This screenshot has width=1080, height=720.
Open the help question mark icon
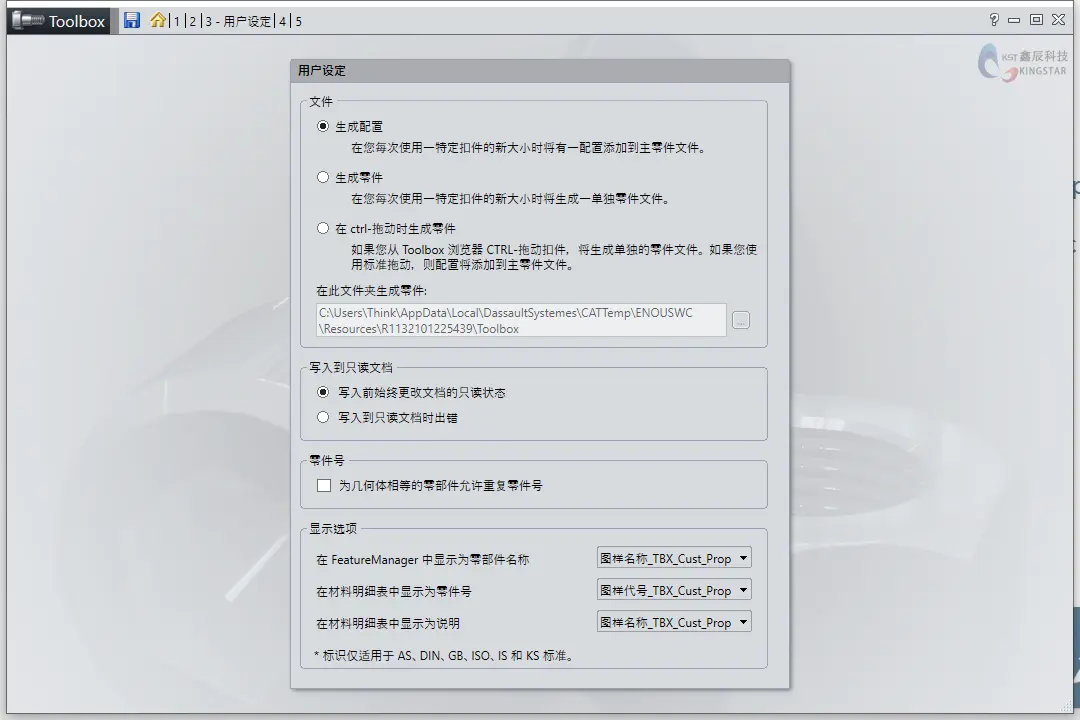point(994,19)
